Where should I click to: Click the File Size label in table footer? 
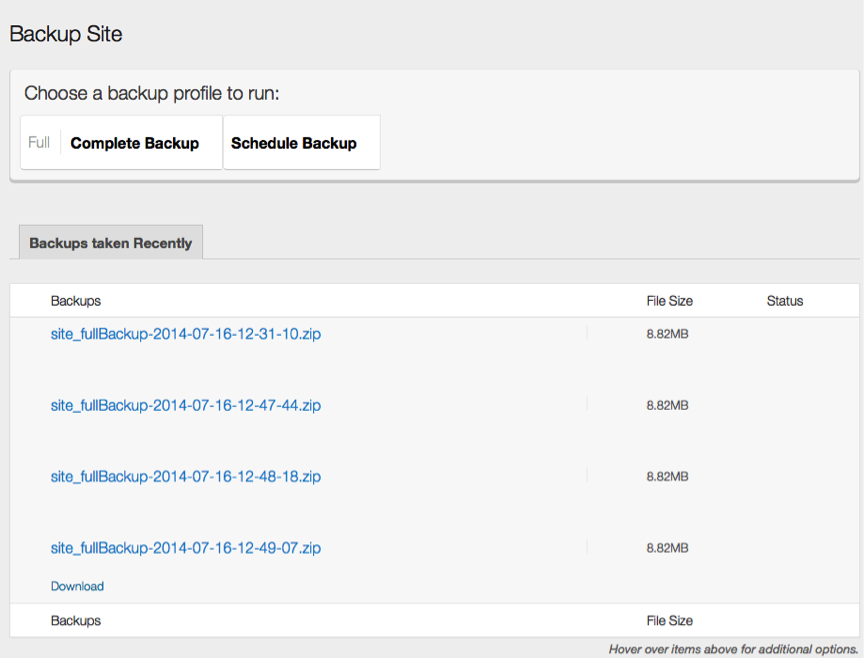point(669,621)
